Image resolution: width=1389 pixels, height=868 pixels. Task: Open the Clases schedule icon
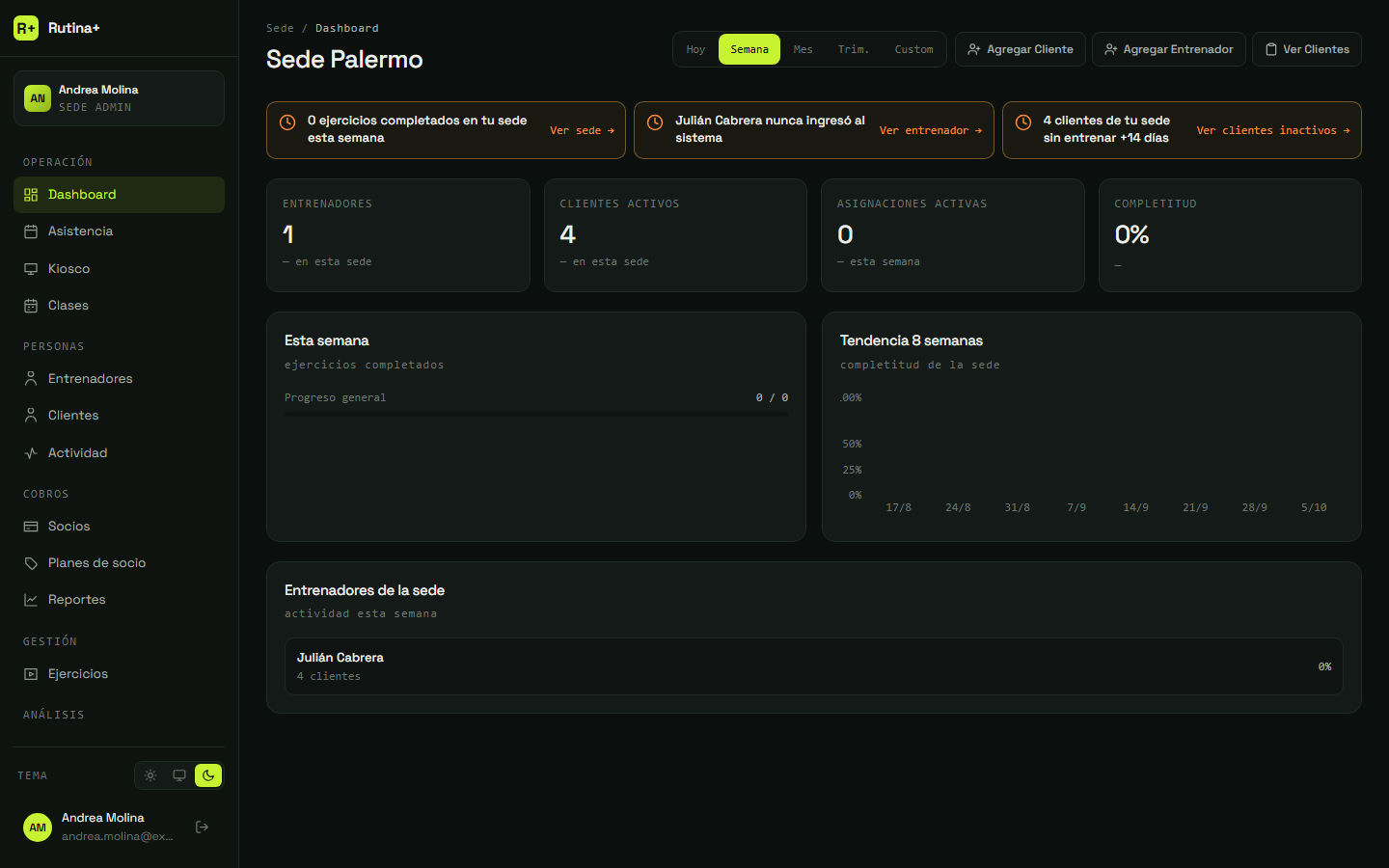click(x=31, y=306)
